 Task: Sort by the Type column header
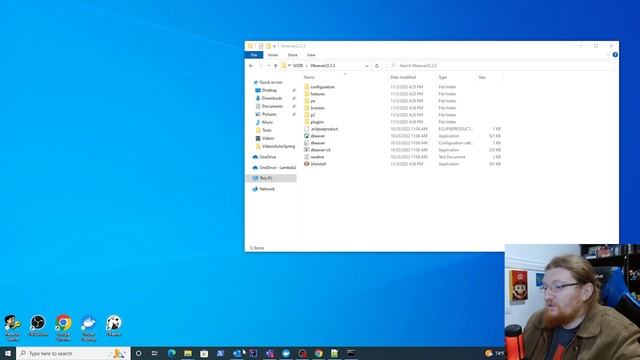pyautogui.click(x=443, y=77)
